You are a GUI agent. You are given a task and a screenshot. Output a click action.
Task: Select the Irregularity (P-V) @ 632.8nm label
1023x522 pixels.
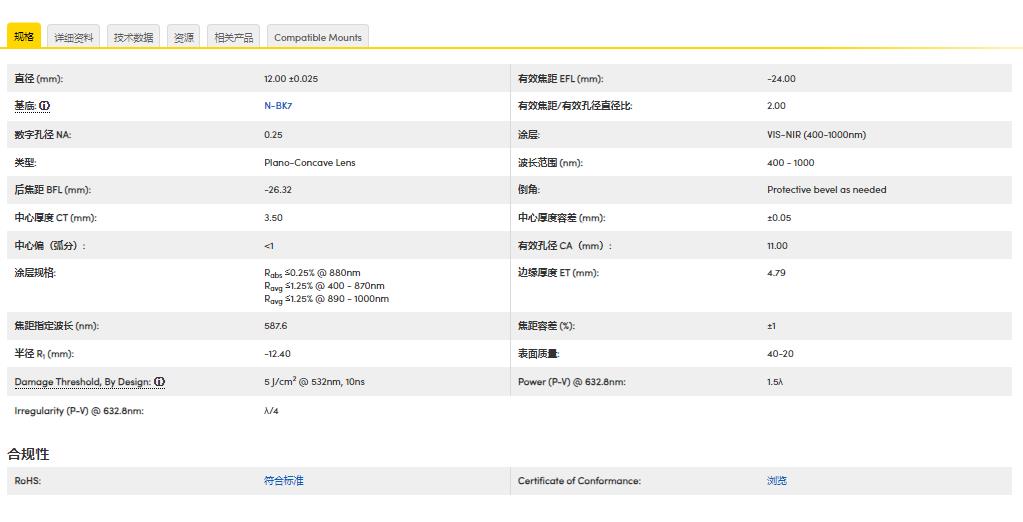(x=79, y=410)
